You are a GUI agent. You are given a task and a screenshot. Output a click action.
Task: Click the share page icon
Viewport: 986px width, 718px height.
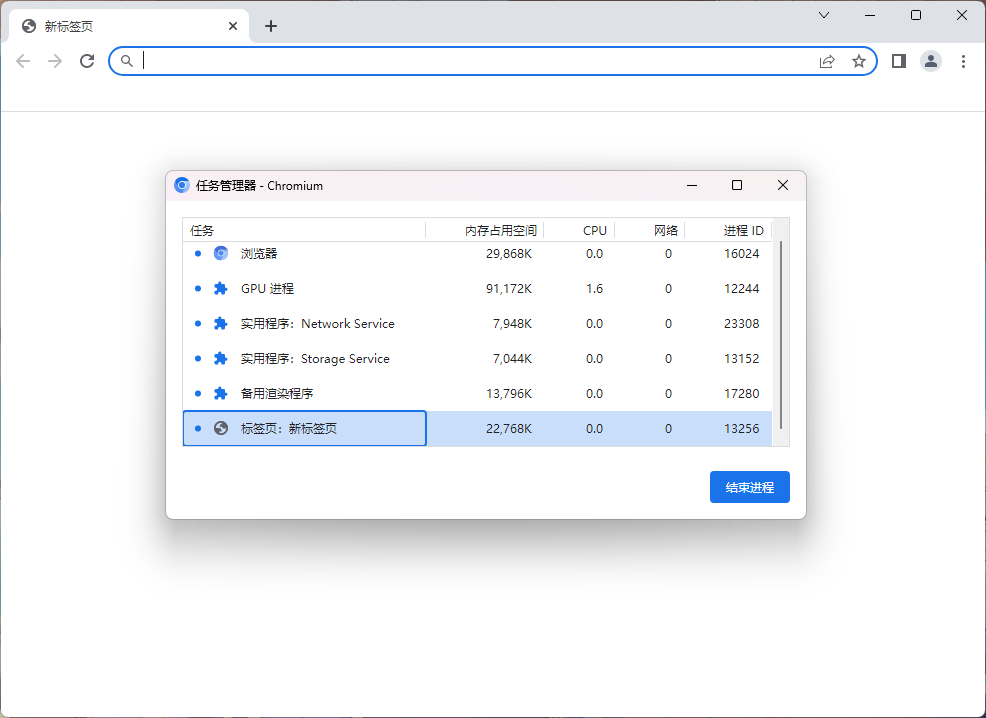827,61
